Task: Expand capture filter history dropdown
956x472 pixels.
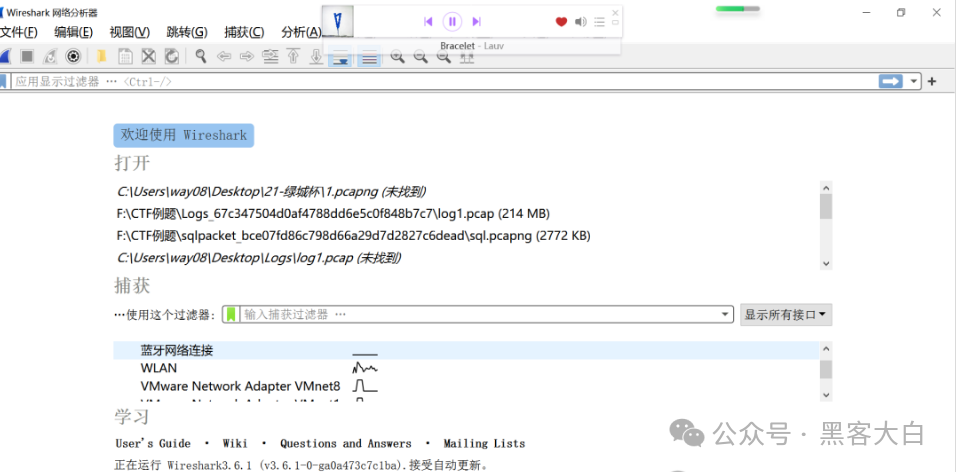Action: pos(726,315)
